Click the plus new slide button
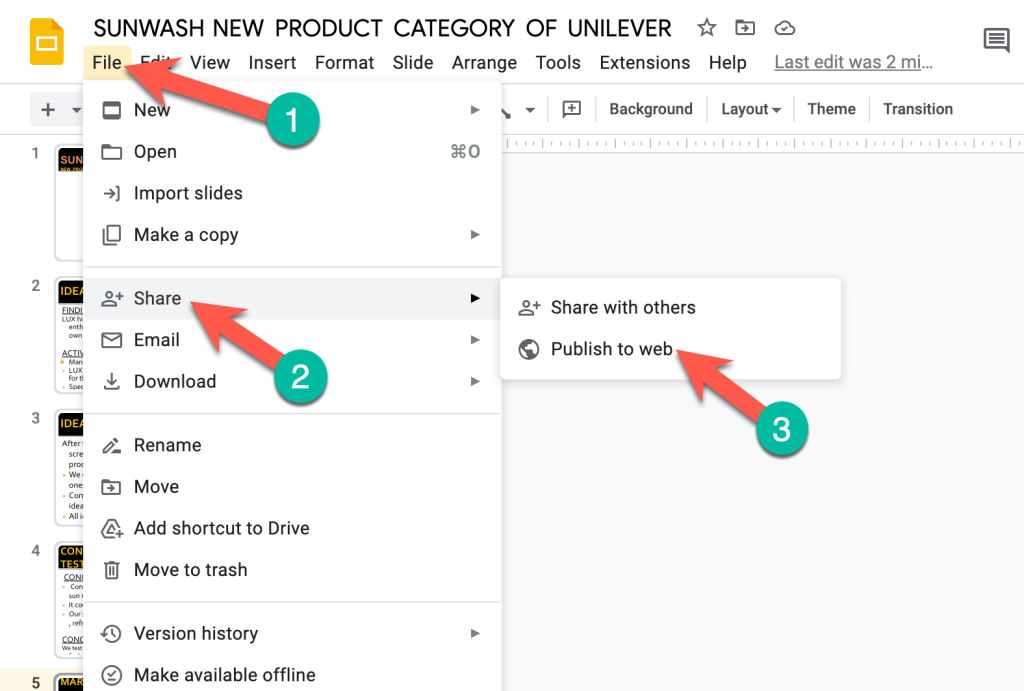Screen dimensions: 1024x691 tap(48, 109)
